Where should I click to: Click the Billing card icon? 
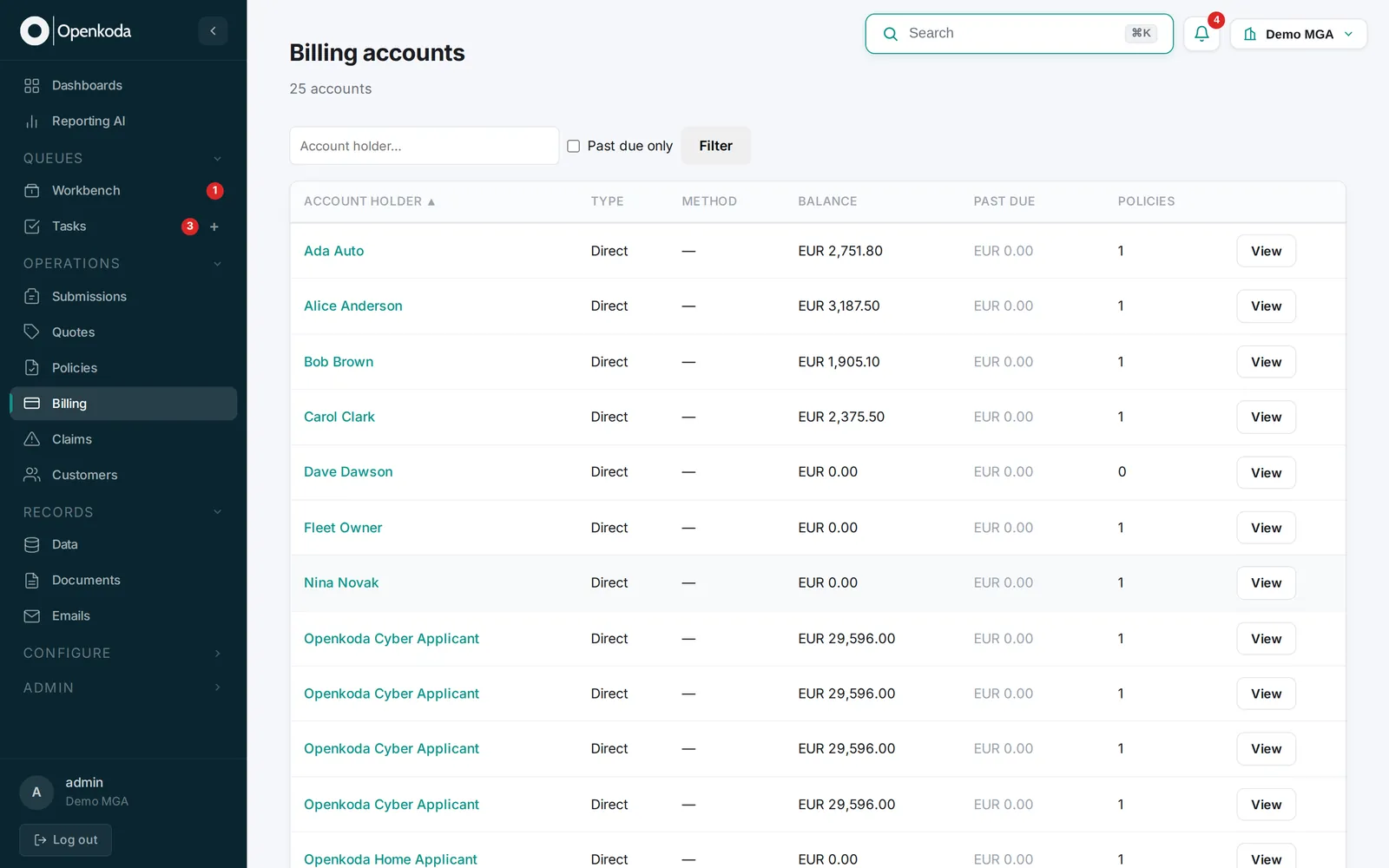[x=32, y=404]
